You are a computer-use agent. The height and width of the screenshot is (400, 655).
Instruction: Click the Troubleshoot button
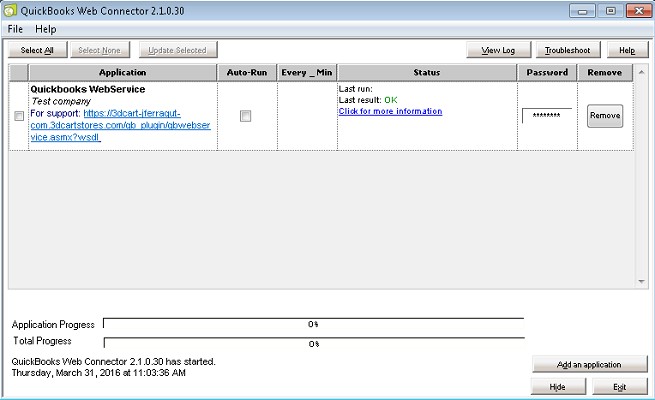568,50
